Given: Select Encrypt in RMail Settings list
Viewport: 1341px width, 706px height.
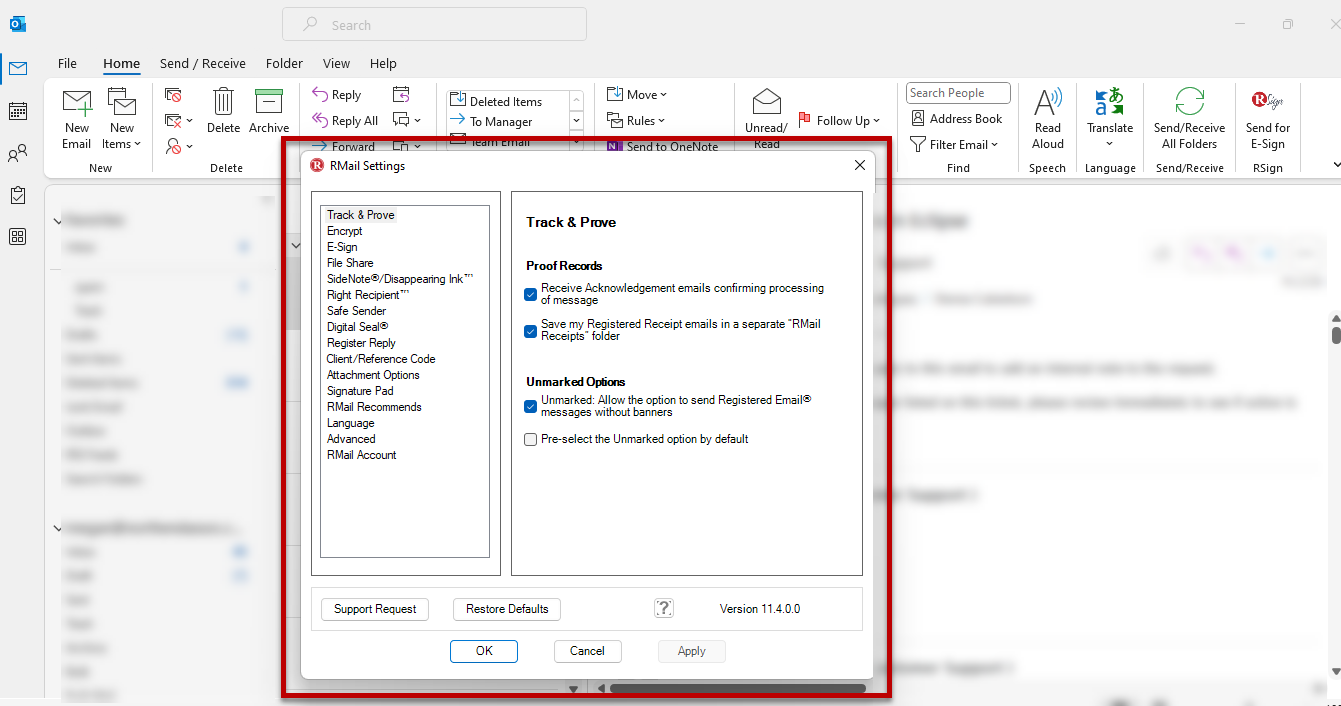Looking at the screenshot, I should point(344,231).
